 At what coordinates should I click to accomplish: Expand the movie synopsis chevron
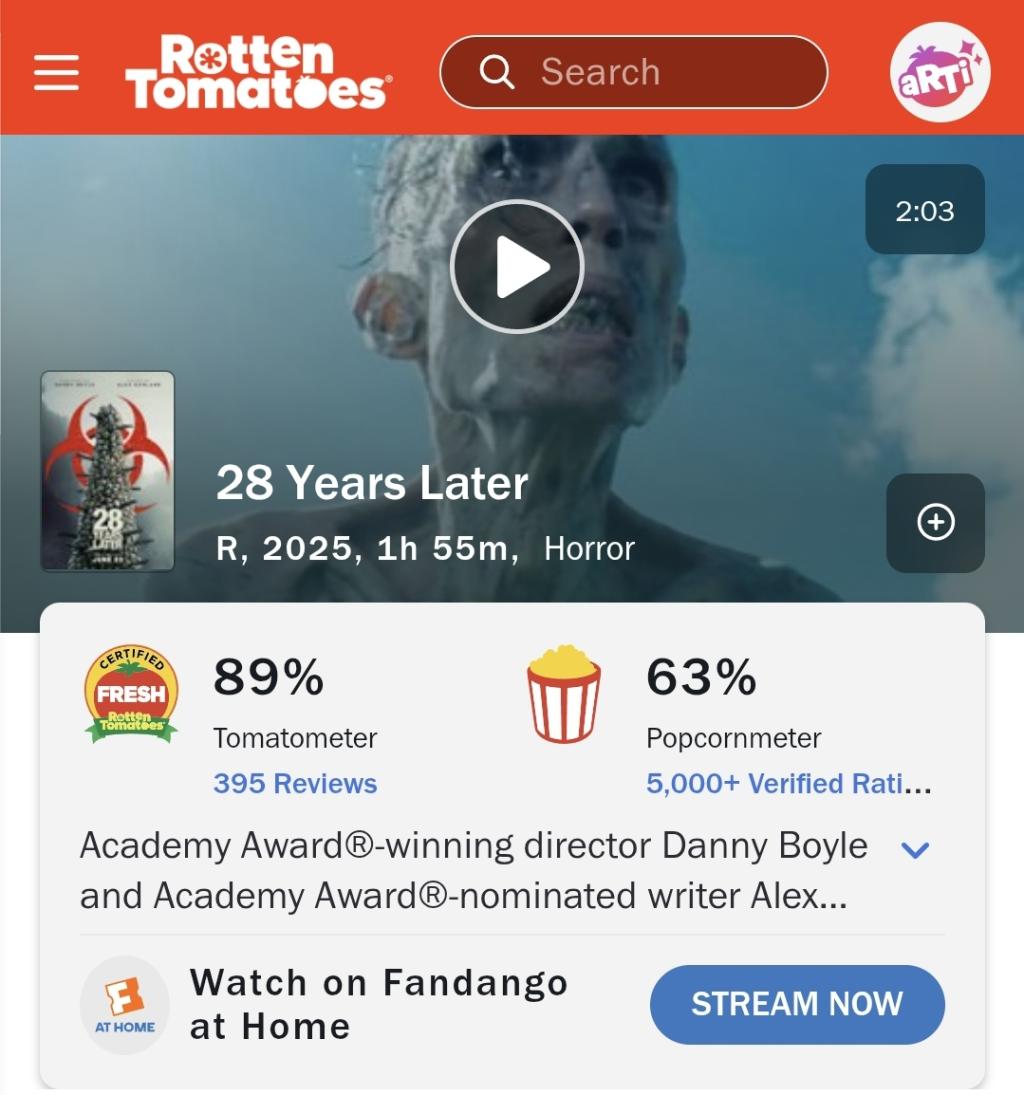pos(915,850)
